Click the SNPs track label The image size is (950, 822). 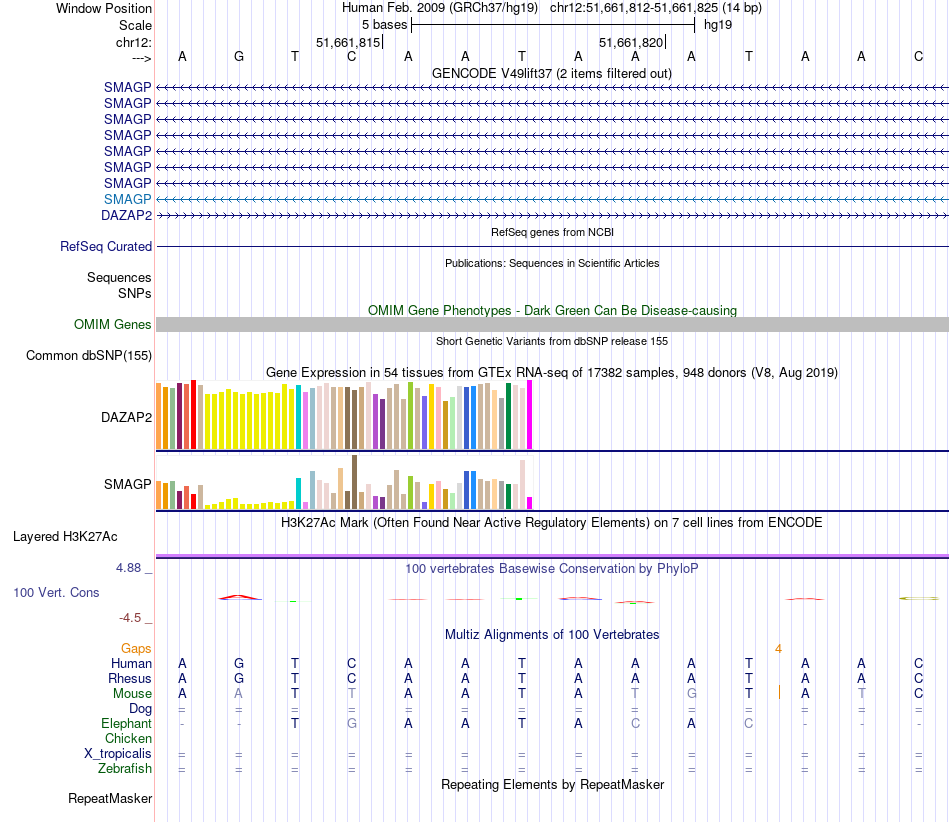point(135,293)
